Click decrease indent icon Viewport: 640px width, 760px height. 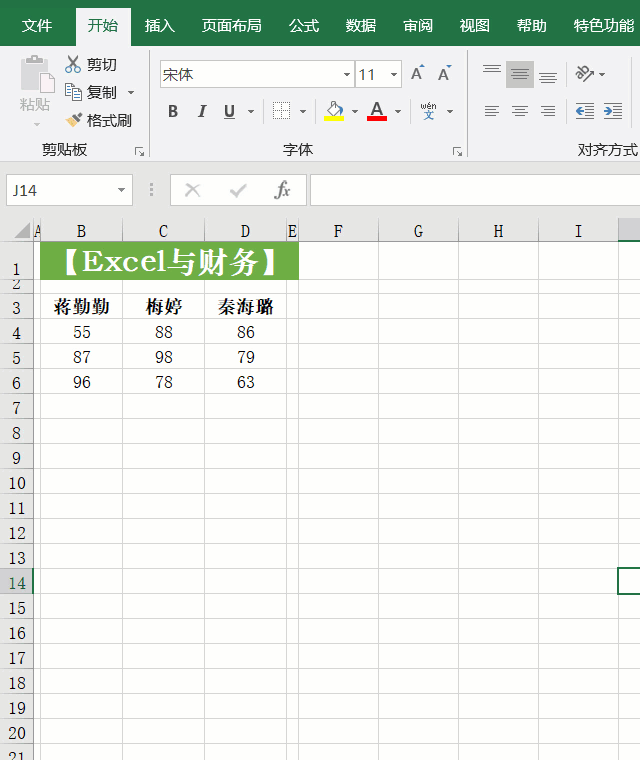pos(585,111)
